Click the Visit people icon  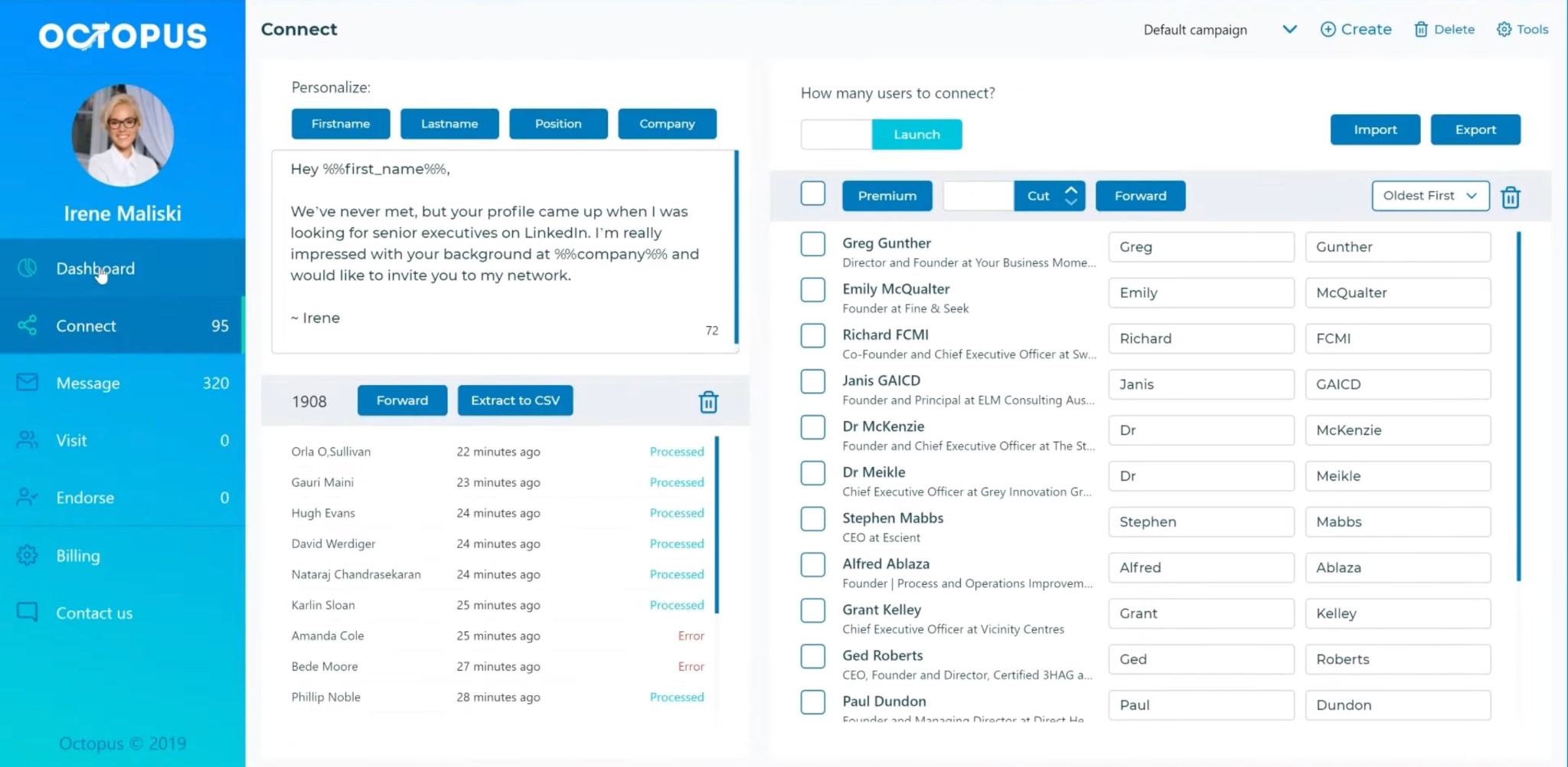tap(28, 440)
